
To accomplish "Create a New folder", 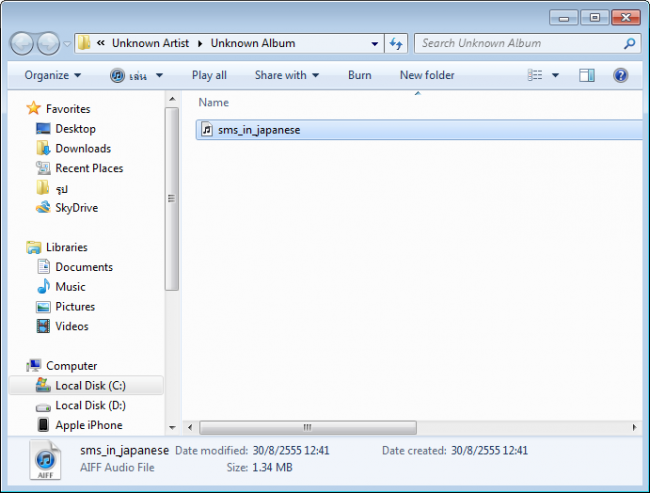I will (x=427, y=75).
